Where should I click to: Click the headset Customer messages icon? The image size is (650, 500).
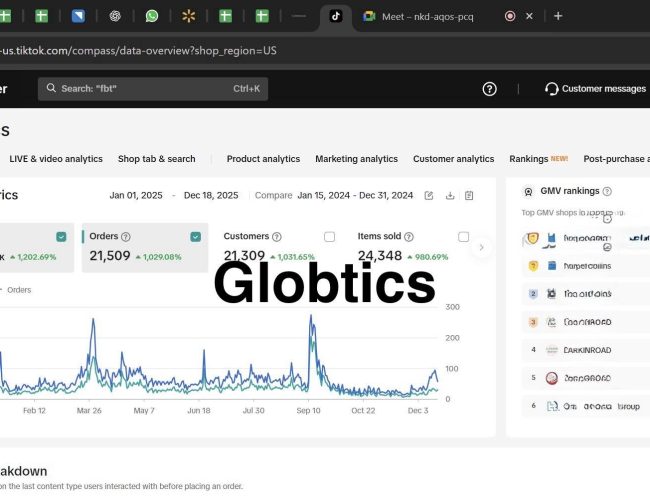coord(552,89)
